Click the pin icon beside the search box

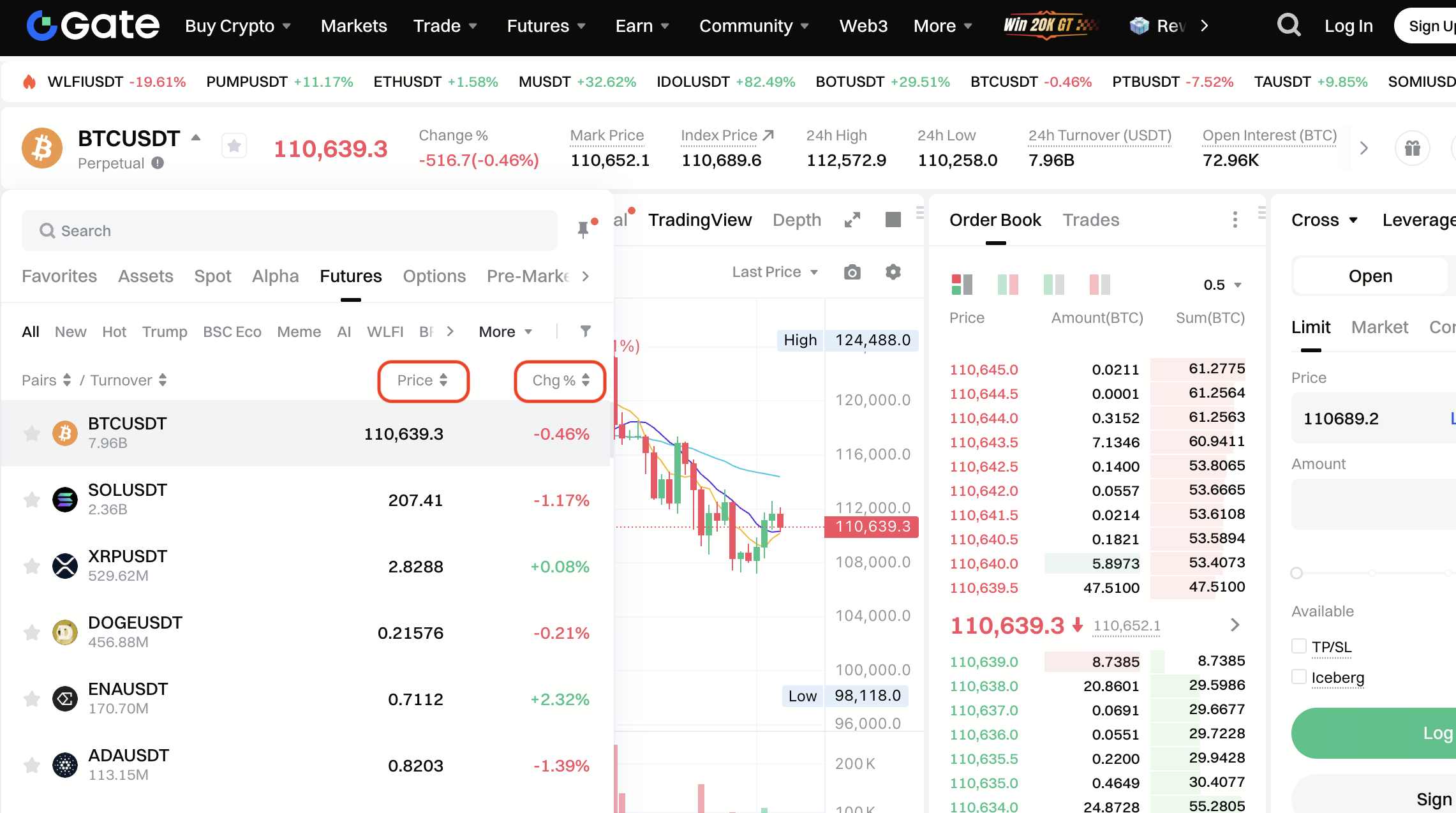[583, 230]
